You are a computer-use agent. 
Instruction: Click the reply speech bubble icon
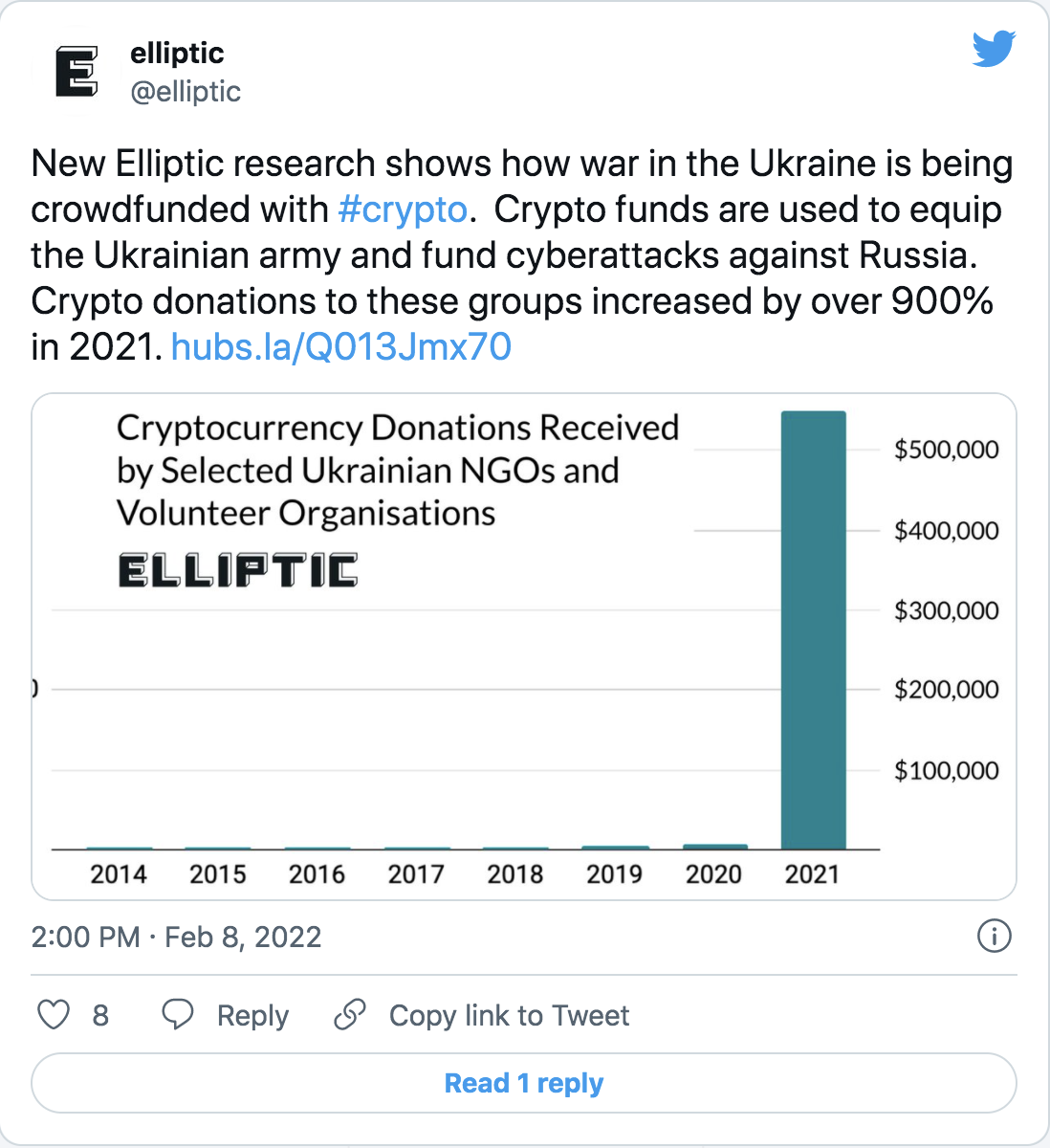(x=178, y=1015)
